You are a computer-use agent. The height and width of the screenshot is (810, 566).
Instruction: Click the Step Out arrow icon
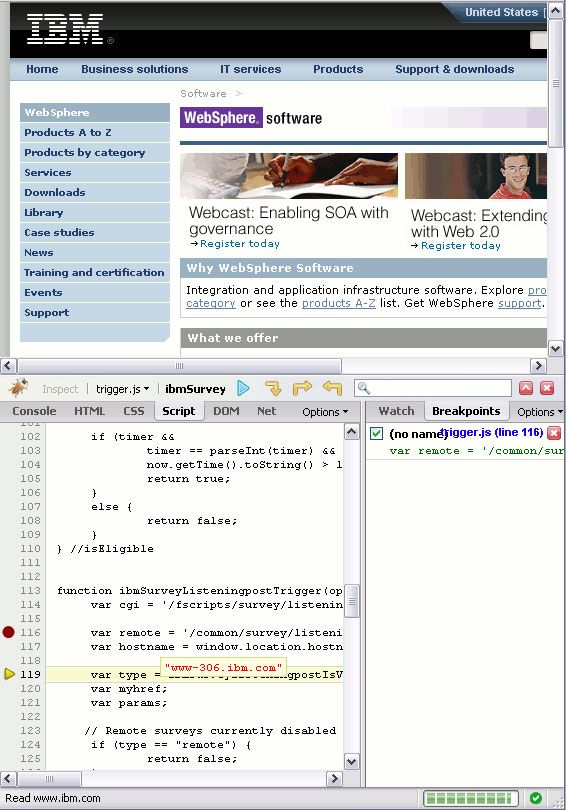(332, 388)
